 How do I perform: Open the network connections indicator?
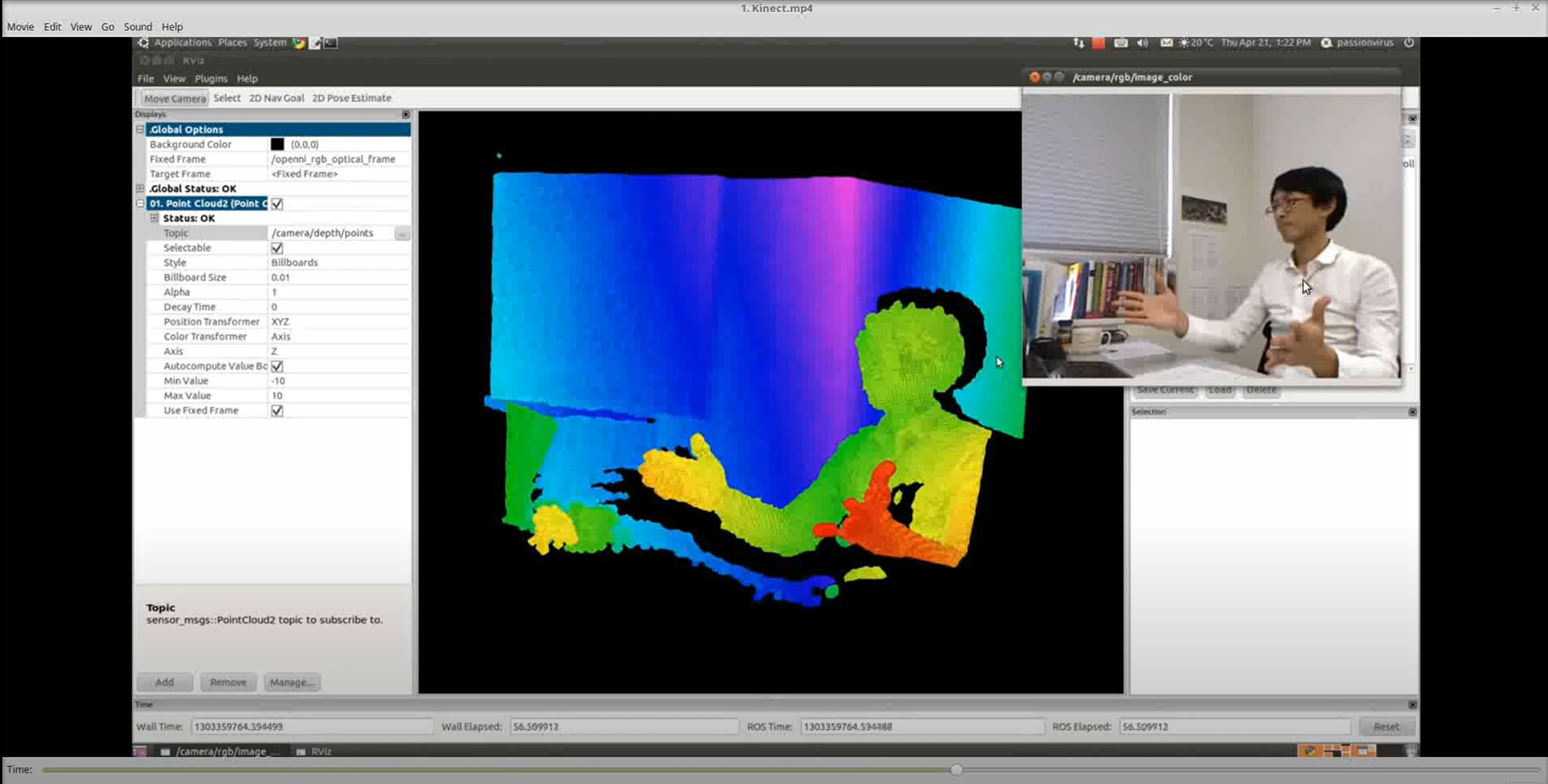[x=1078, y=43]
